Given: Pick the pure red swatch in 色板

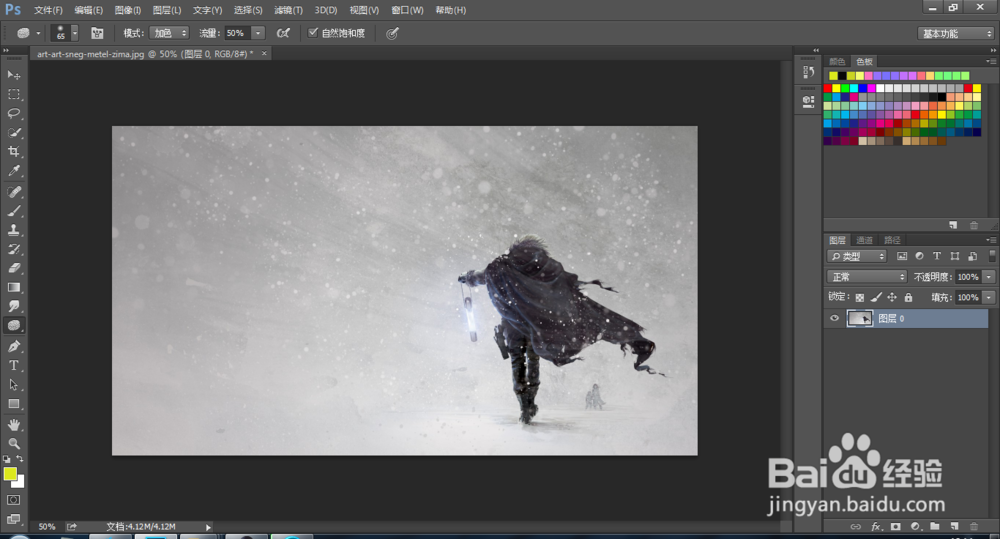Looking at the screenshot, I should [828, 88].
